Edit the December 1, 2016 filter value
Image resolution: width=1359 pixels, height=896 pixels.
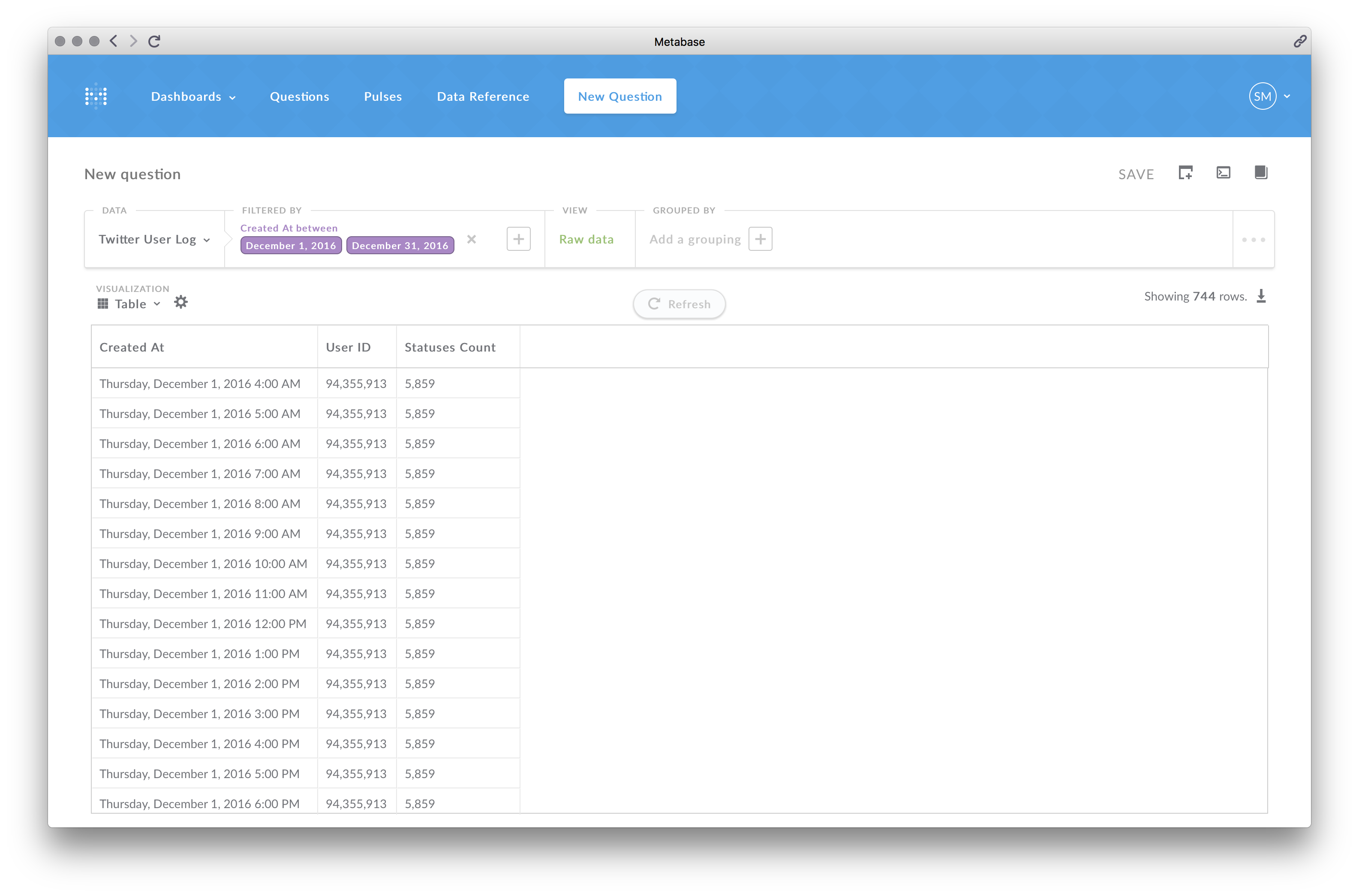tap(291, 246)
